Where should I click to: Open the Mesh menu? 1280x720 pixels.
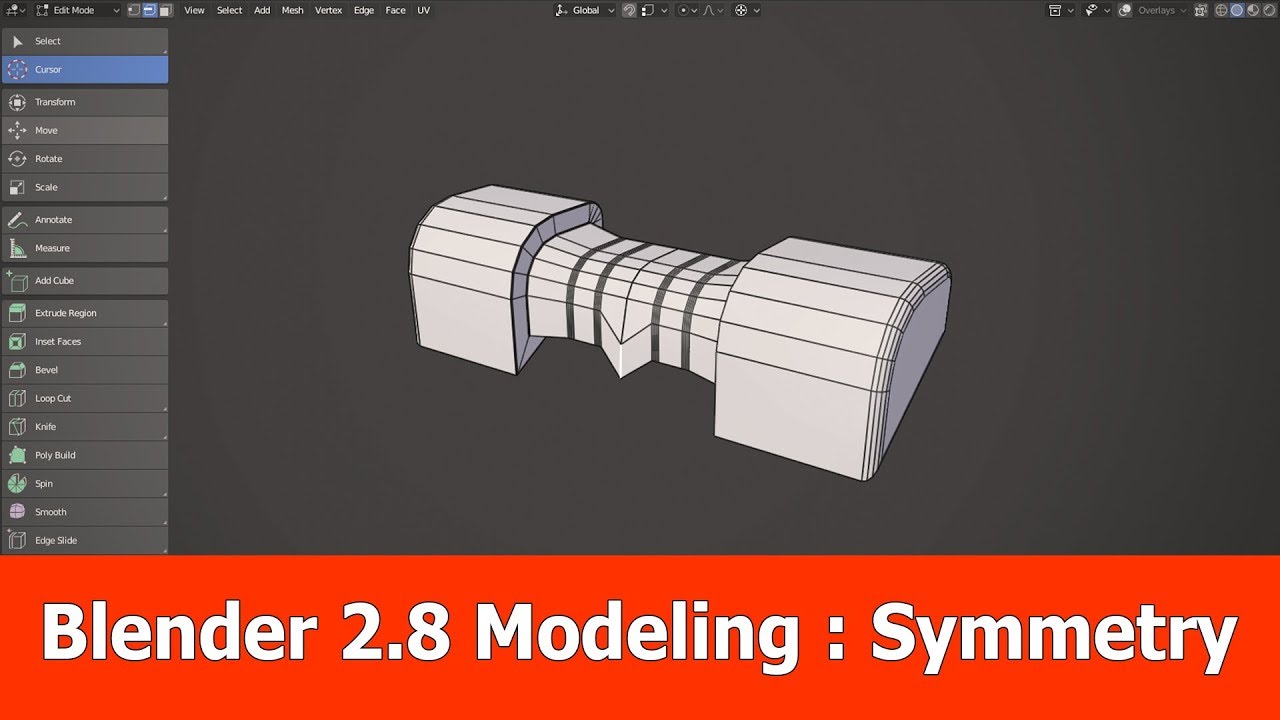click(x=293, y=10)
